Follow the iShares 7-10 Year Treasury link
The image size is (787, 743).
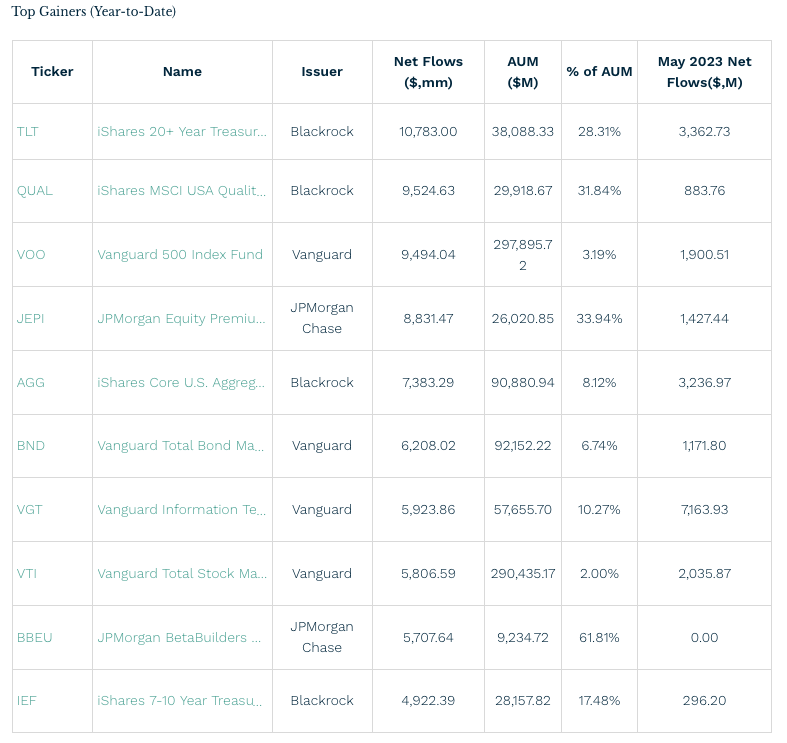tap(180, 701)
